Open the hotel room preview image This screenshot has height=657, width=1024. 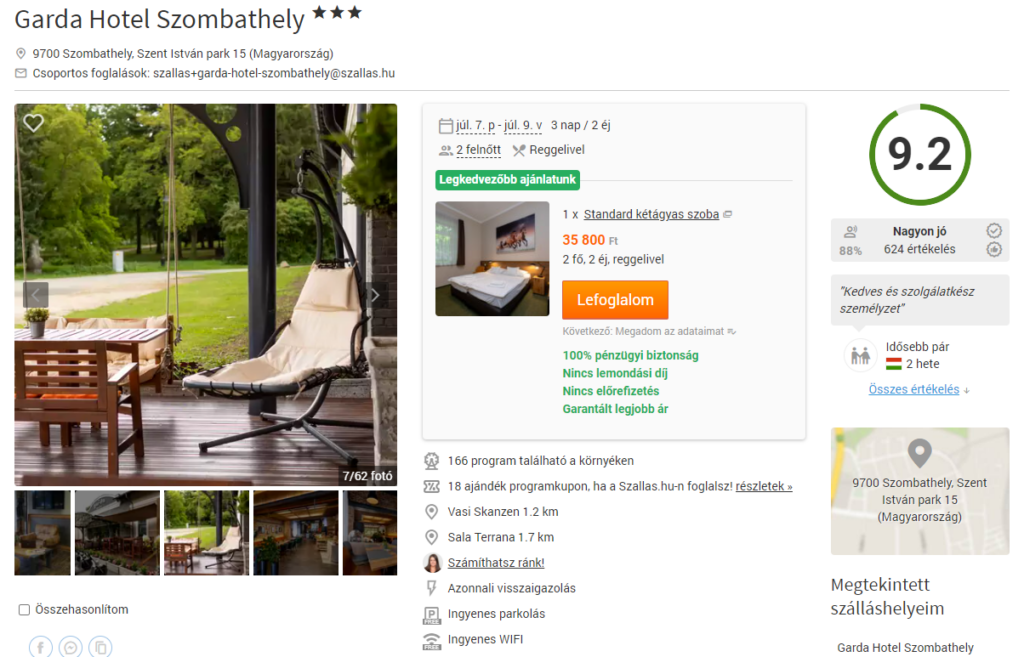(492, 259)
